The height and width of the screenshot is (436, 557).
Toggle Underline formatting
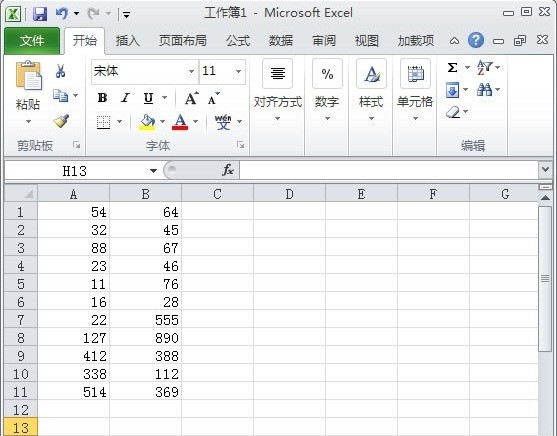click(x=148, y=98)
